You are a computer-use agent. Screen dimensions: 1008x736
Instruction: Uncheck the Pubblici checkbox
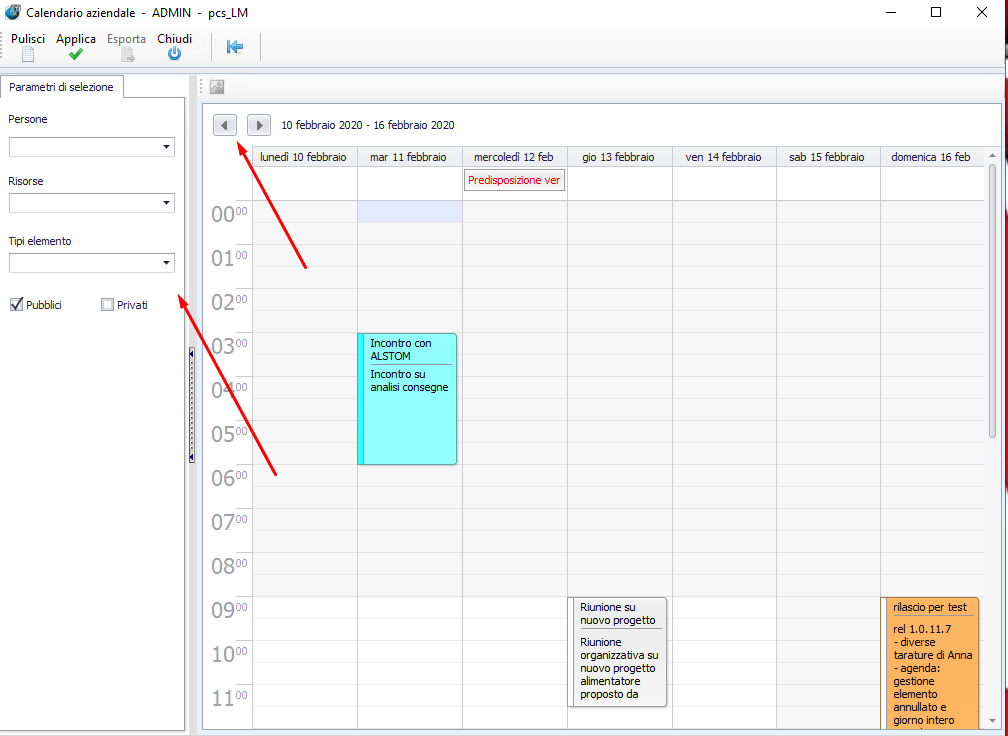[16, 305]
